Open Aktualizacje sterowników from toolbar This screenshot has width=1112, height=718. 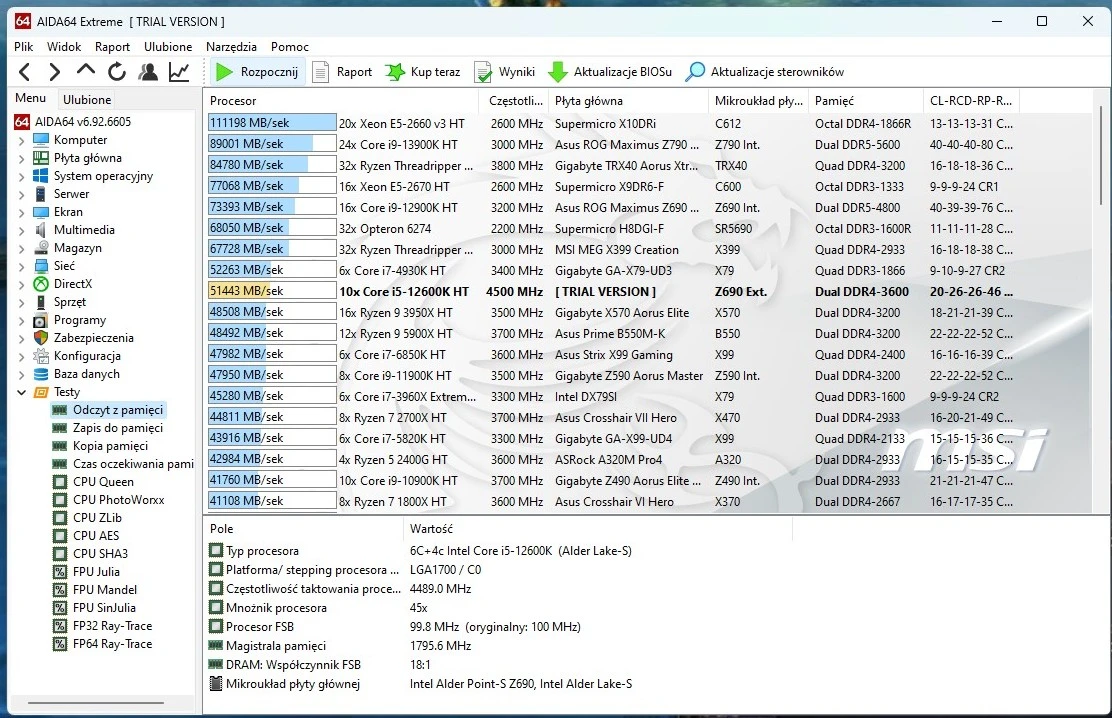click(x=765, y=72)
